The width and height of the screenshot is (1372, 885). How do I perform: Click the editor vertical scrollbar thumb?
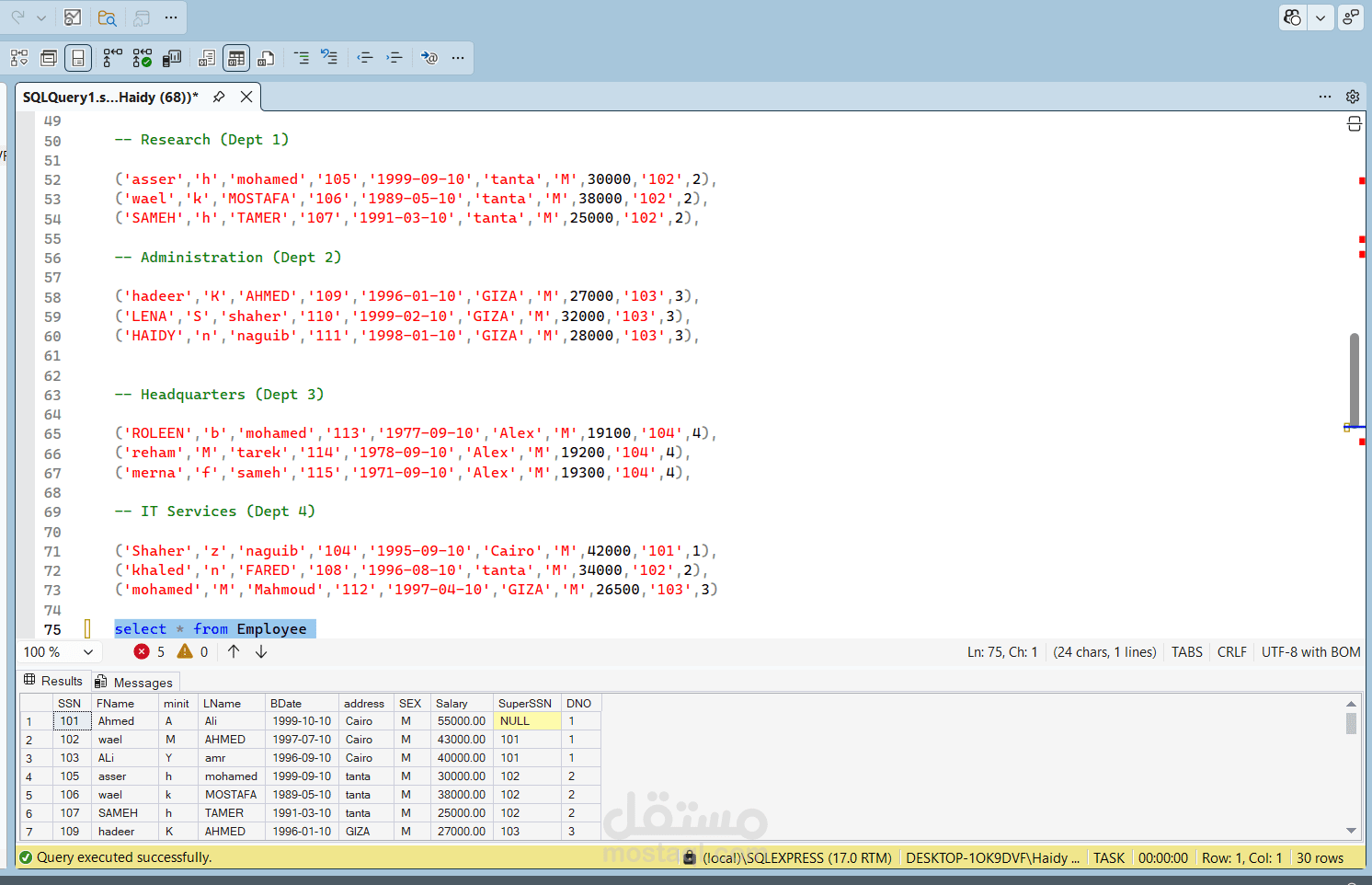click(1355, 379)
